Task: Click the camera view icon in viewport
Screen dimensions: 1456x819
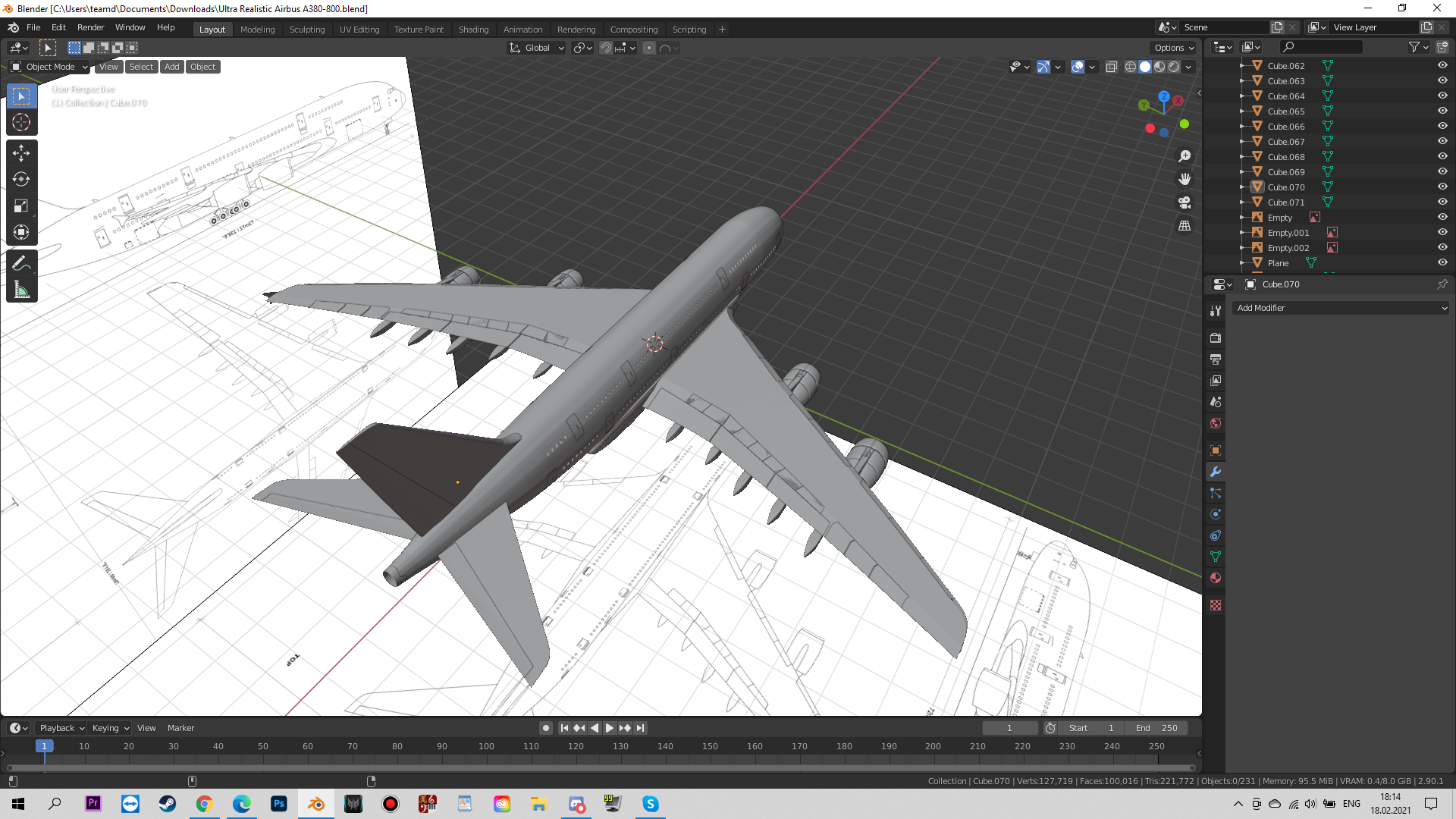Action: tap(1185, 202)
